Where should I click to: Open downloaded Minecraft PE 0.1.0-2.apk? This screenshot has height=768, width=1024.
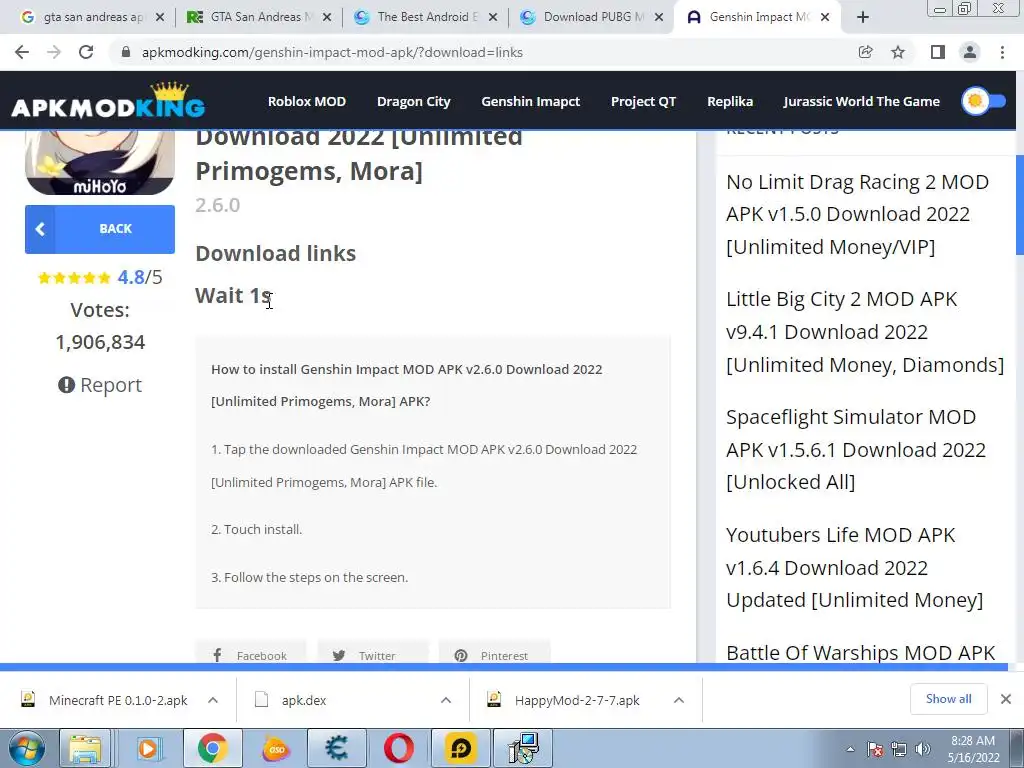click(x=104, y=700)
